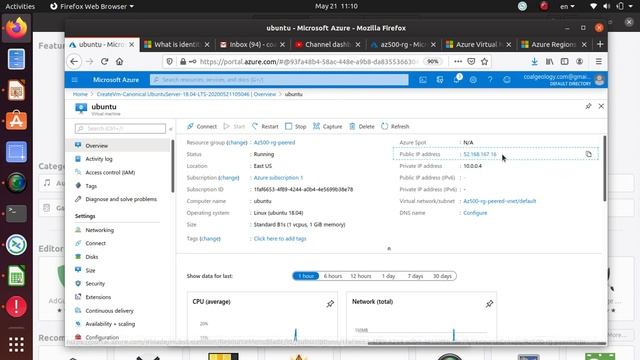Open new Firefox tab
This screenshot has height=360, width=640.
[x=600, y=44]
